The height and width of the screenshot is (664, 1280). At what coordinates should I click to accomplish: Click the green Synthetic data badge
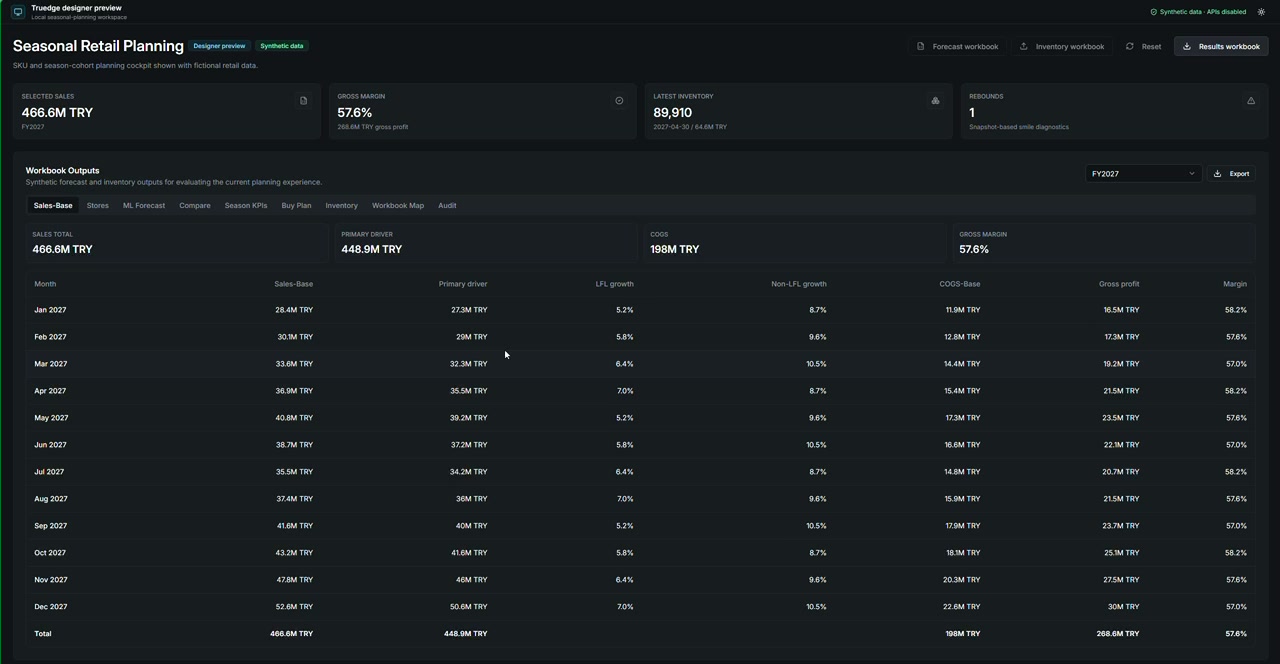tap(282, 46)
